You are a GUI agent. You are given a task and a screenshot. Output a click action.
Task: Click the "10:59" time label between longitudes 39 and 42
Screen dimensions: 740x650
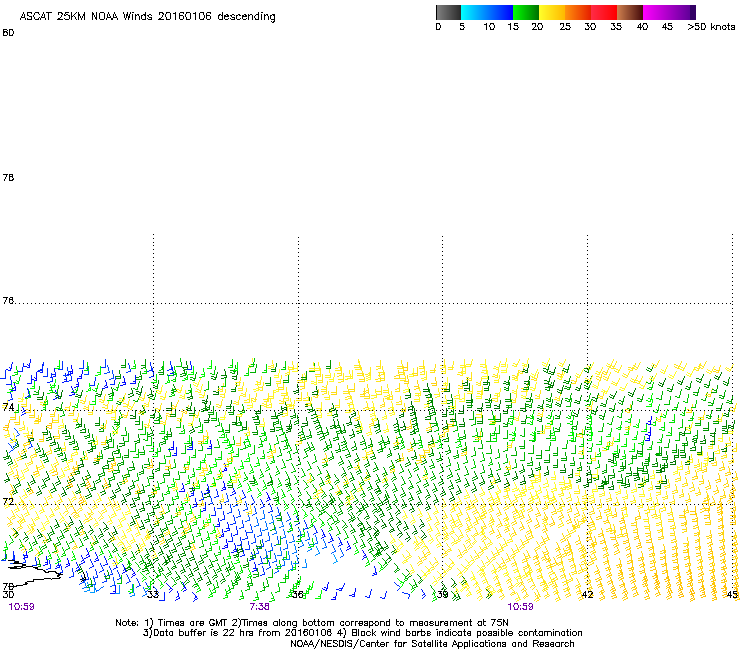coord(520,607)
